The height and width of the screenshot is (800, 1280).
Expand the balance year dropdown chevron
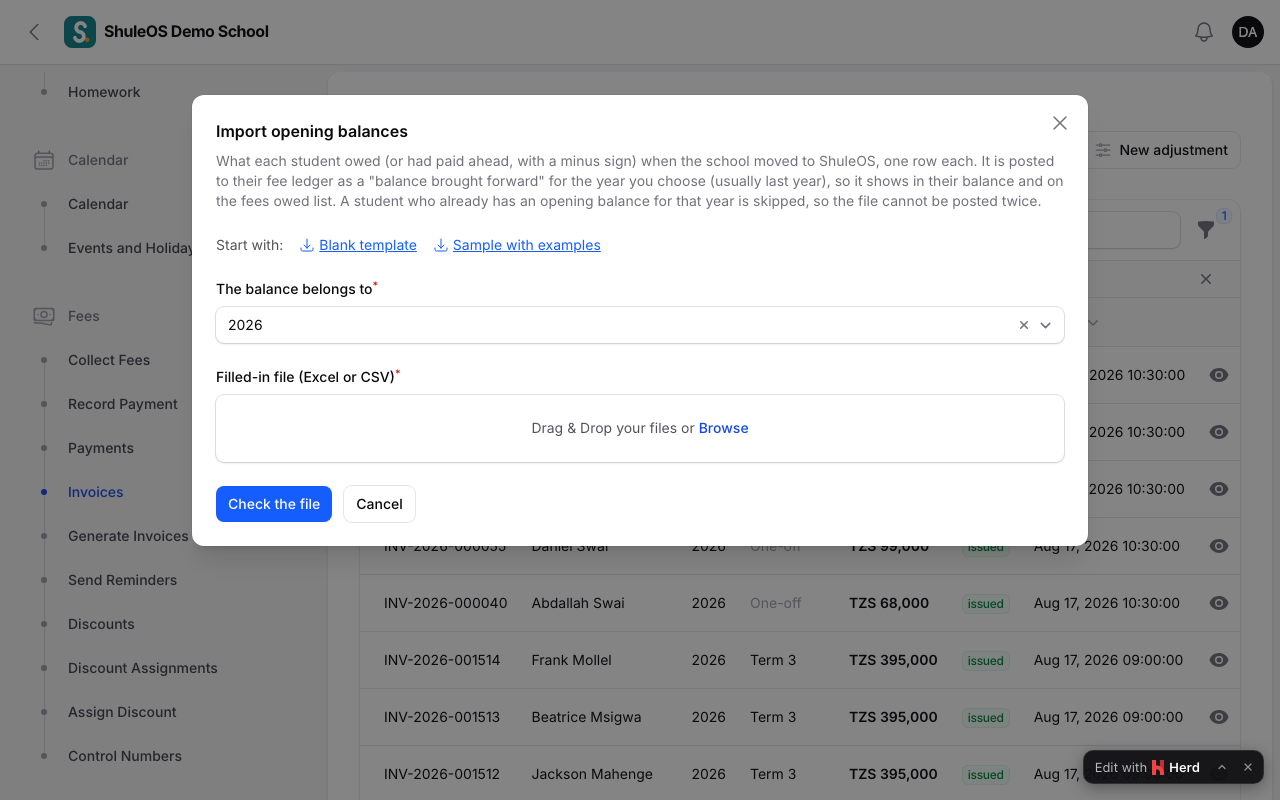[x=1046, y=325]
